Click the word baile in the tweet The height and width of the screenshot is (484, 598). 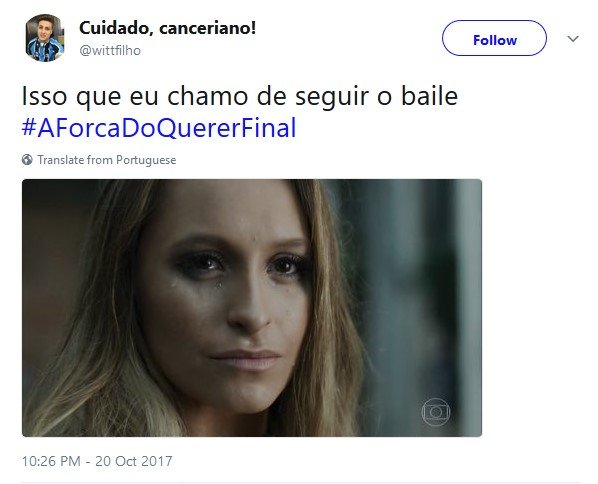pos(429,96)
